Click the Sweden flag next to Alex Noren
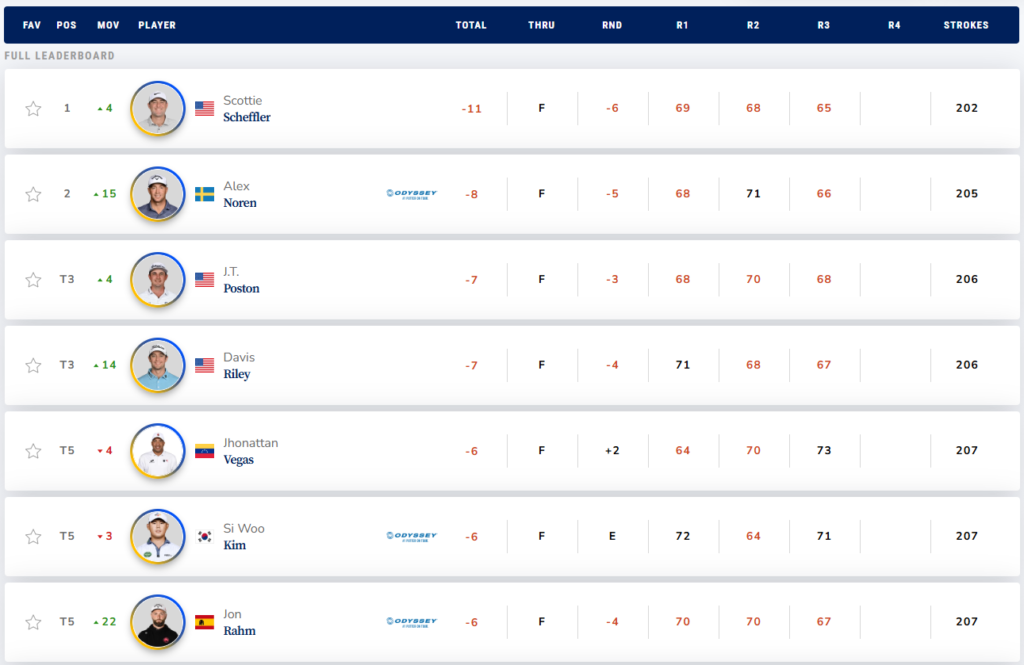This screenshot has height=665, width=1024. pyautogui.click(x=204, y=194)
